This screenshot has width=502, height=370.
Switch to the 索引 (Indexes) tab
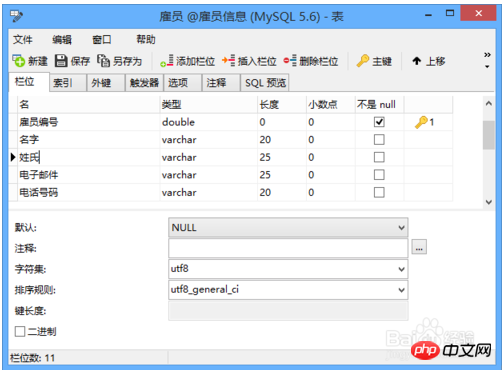68,83
